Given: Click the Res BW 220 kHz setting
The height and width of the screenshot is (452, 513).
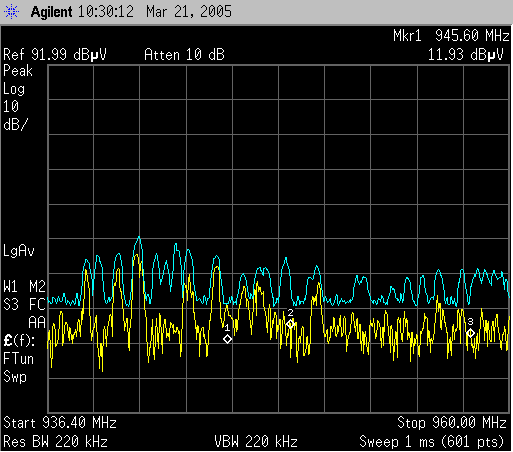Looking at the screenshot, I should 55,442.
